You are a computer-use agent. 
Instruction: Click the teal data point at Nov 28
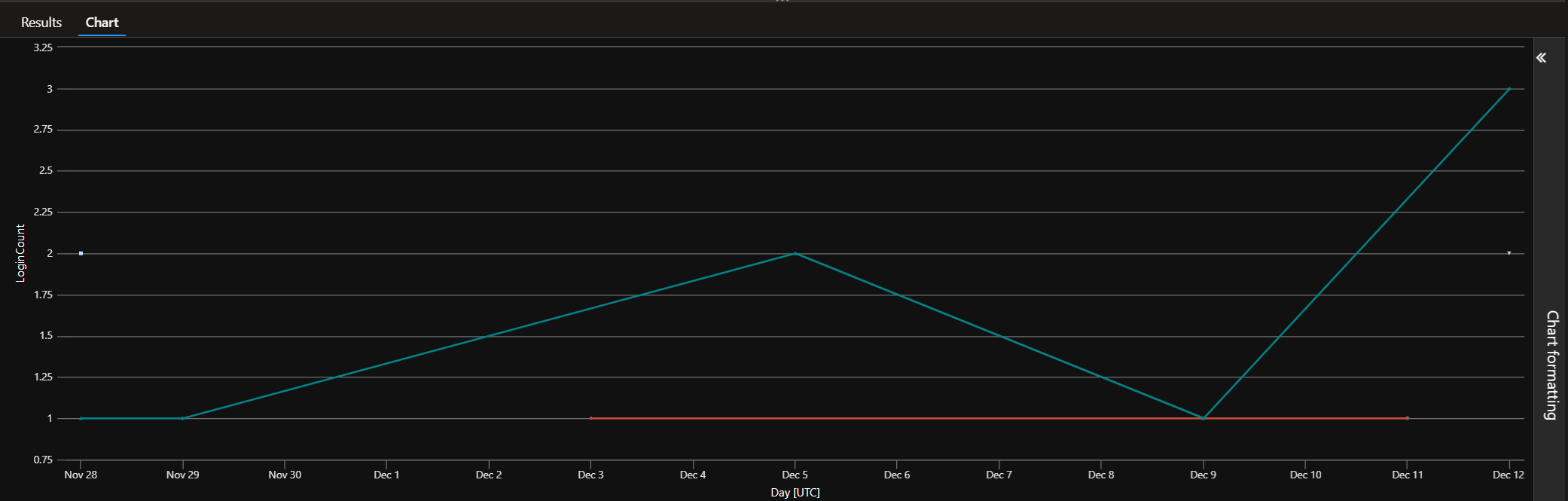[81, 418]
